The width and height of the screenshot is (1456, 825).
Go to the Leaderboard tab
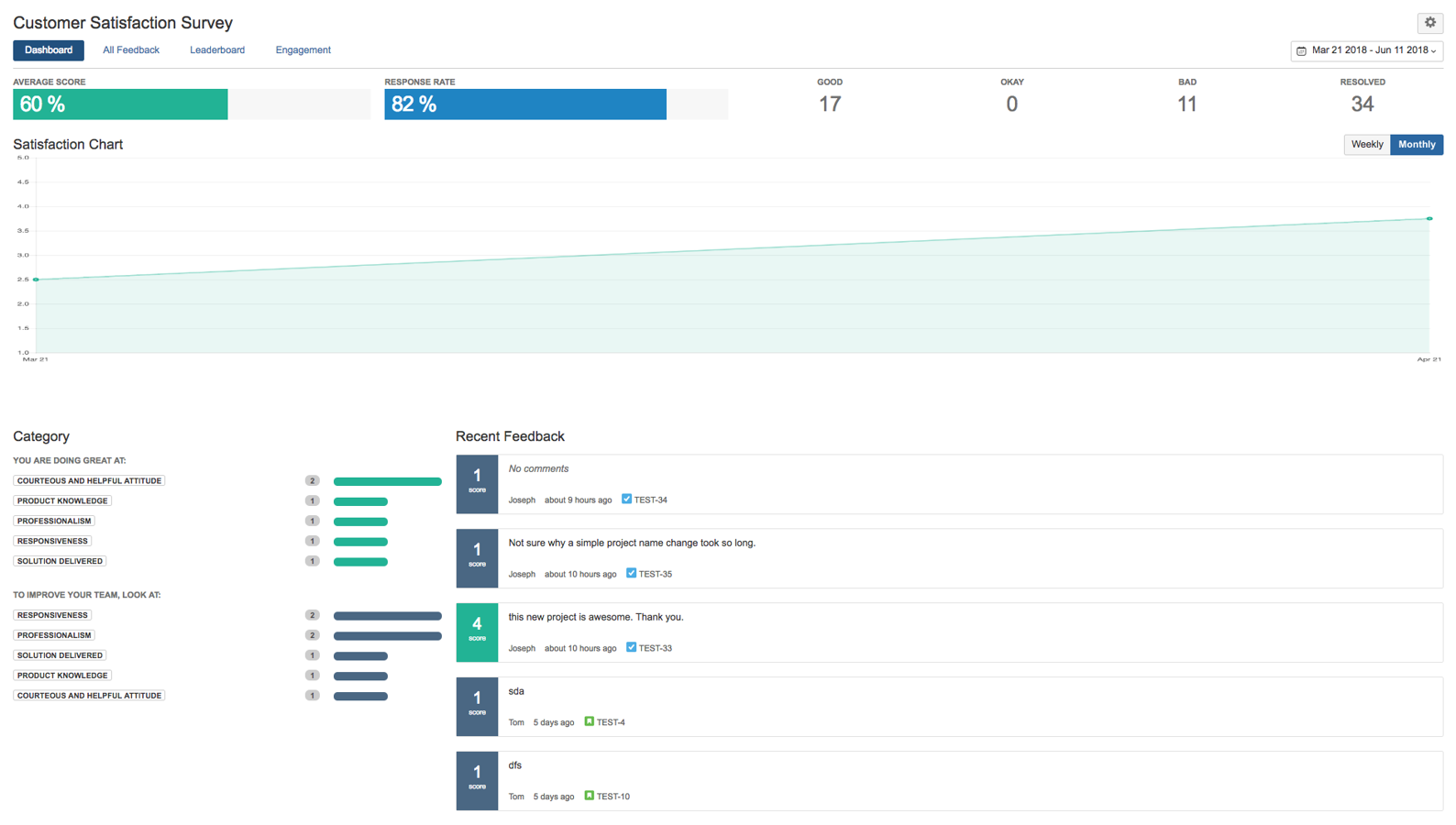217,50
